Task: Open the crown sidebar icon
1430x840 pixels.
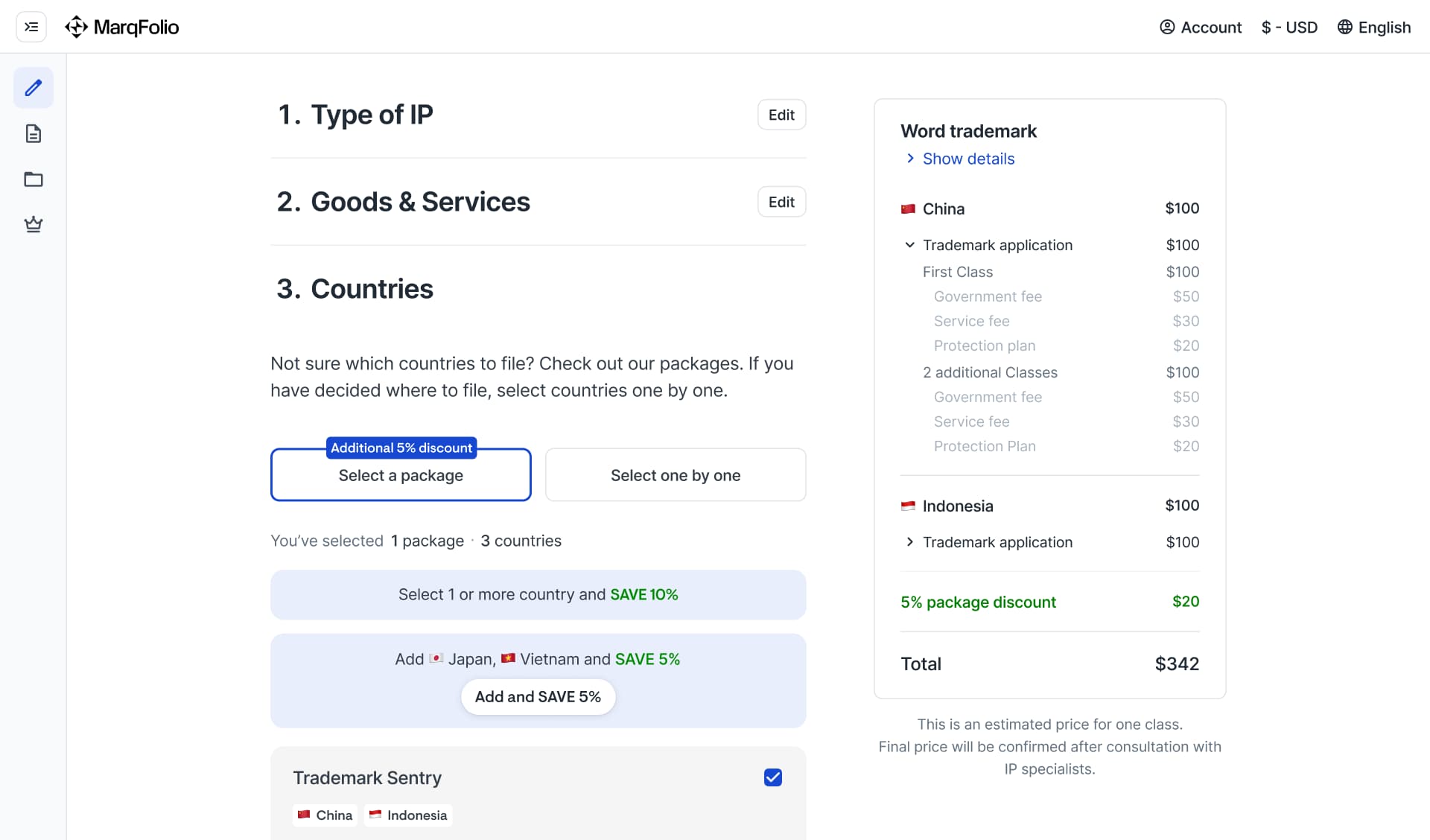Action: pos(34,224)
